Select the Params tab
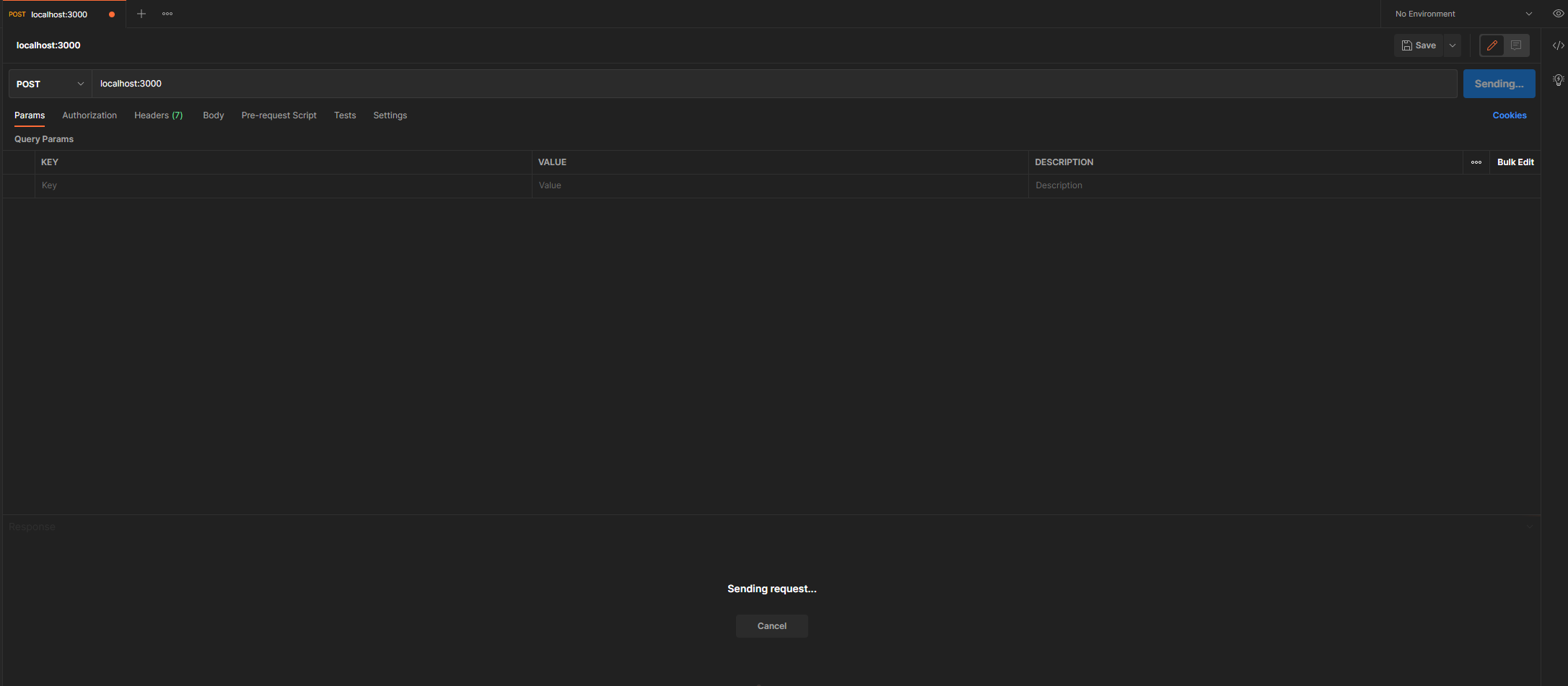This screenshot has height=686, width=1568. pyautogui.click(x=30, y=115)
